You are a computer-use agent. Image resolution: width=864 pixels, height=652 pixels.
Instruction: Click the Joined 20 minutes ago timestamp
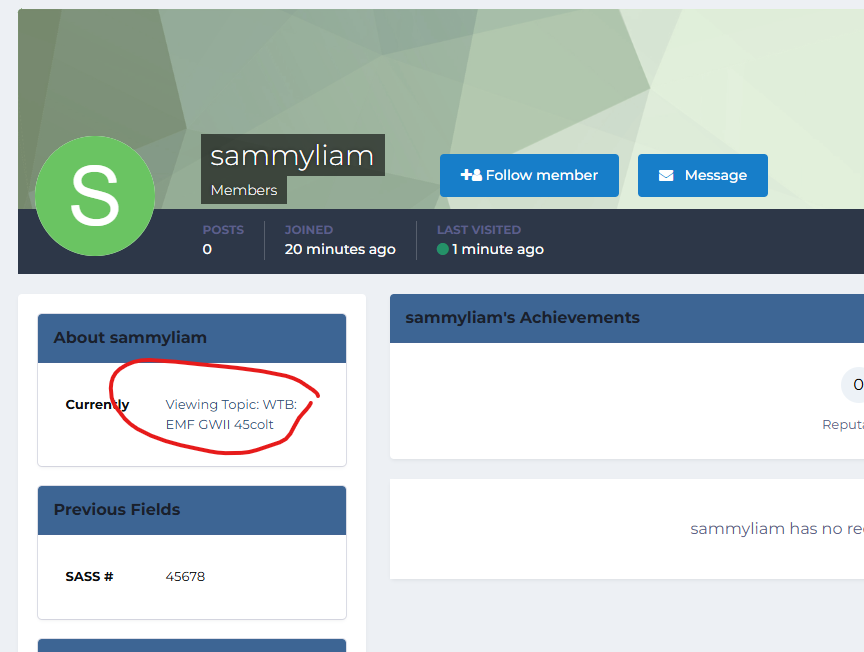tap(340, 249)
